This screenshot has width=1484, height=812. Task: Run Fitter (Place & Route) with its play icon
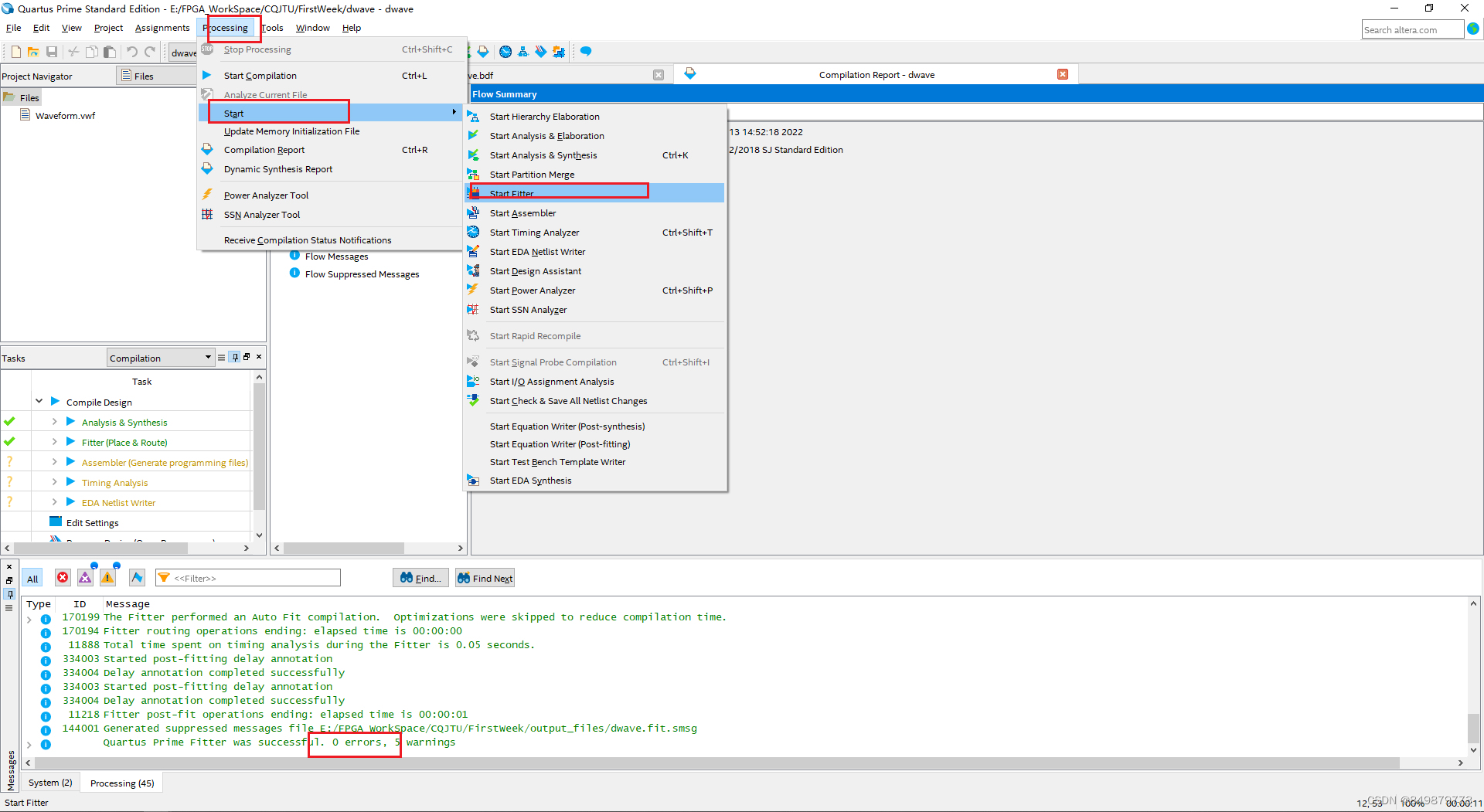[x=70, y=442]
